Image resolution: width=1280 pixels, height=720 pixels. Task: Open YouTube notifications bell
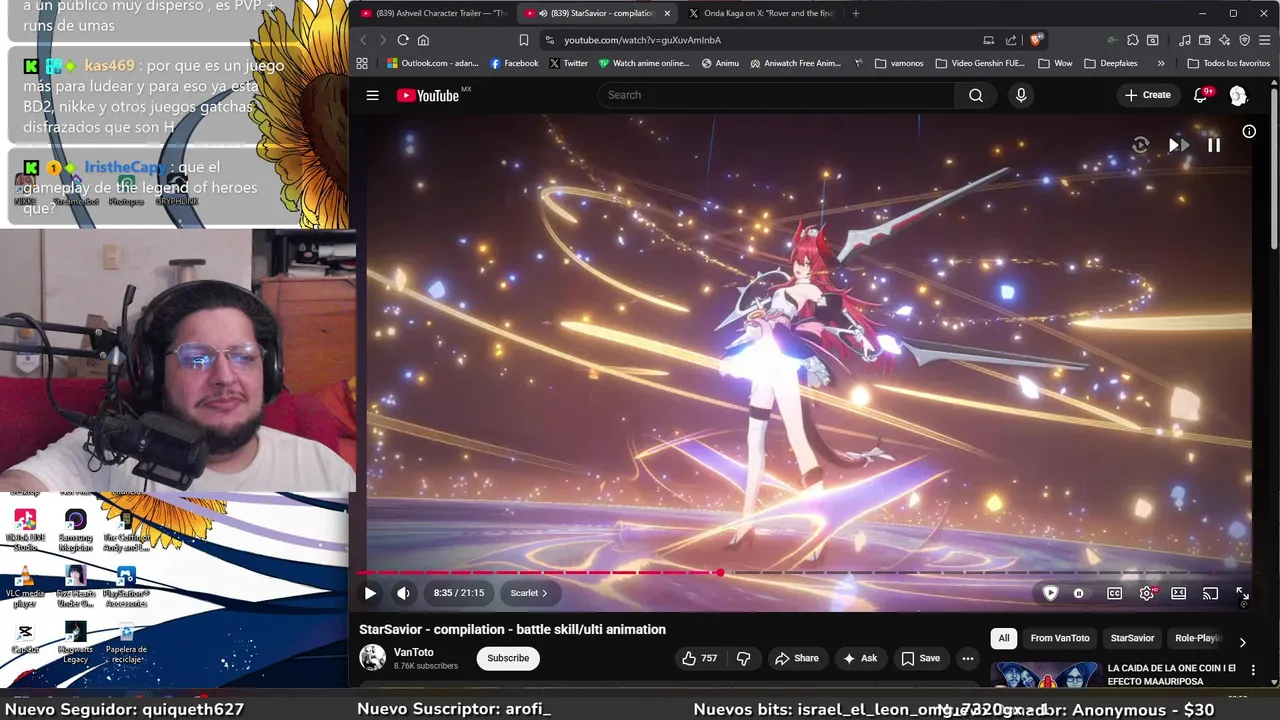coord(1201,95)
